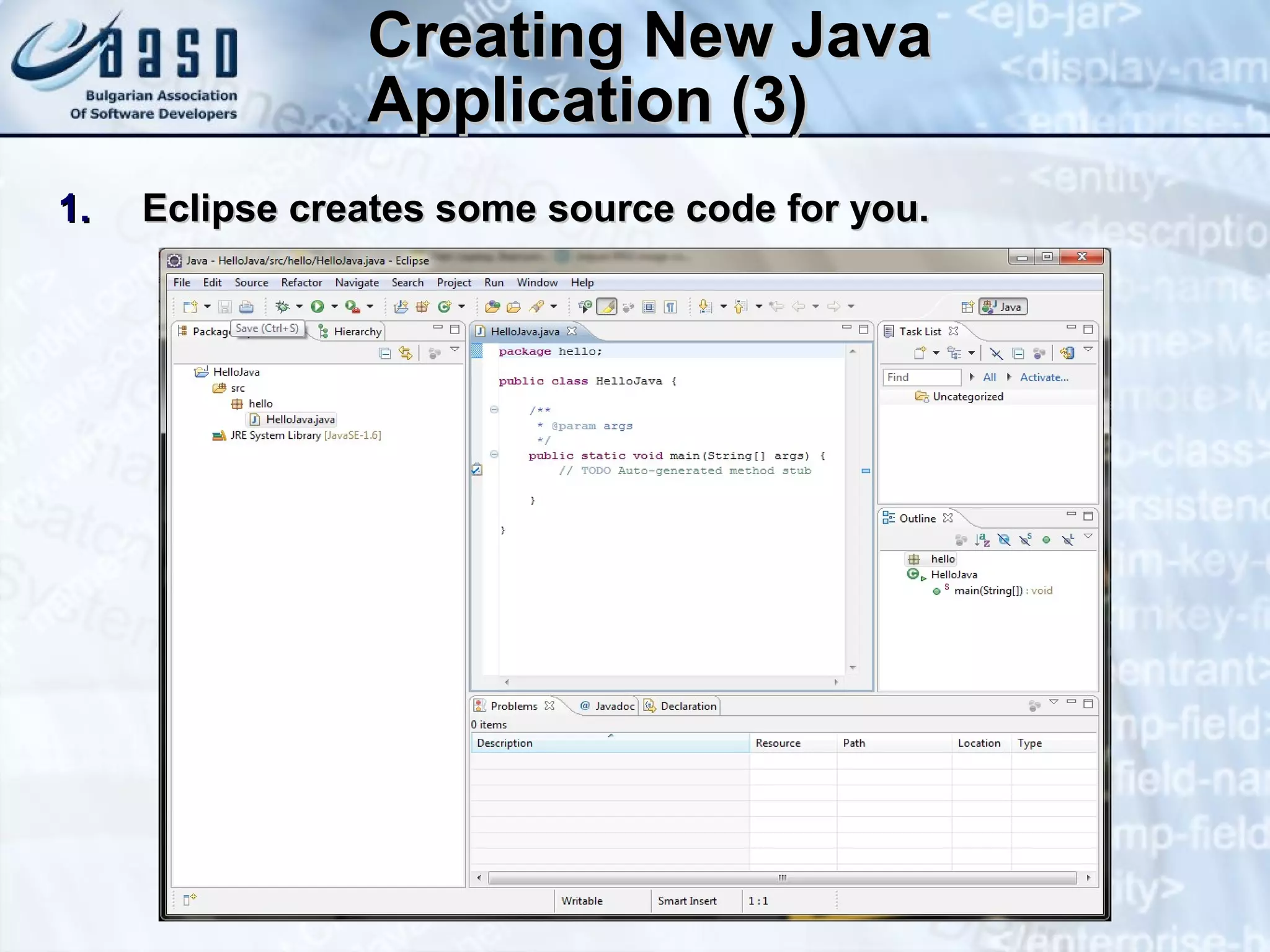Open New wizard dropdown arrow
Viewport: 1270px width, 952px height.
[207, 306]
